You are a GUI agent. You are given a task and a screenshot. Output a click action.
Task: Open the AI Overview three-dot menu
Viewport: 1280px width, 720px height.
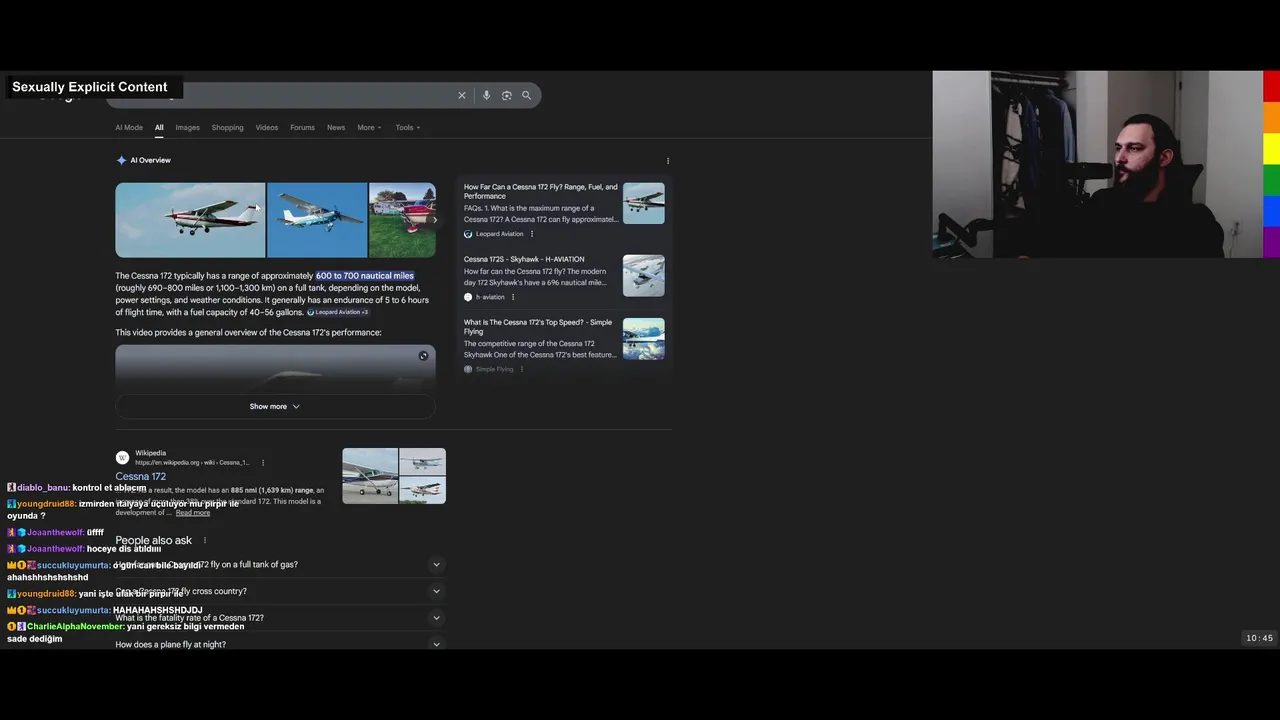[x=668, y=160]
